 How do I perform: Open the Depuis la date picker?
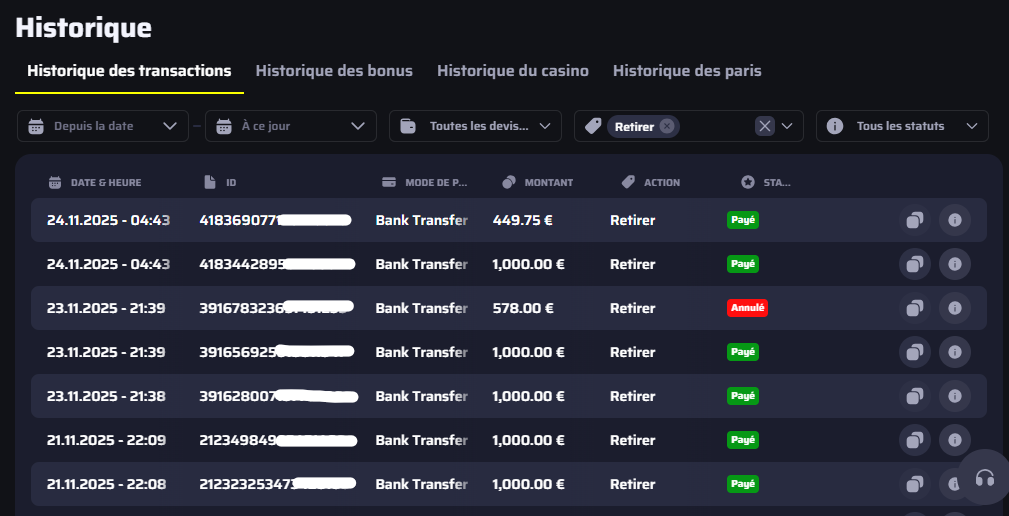point(103,126)
